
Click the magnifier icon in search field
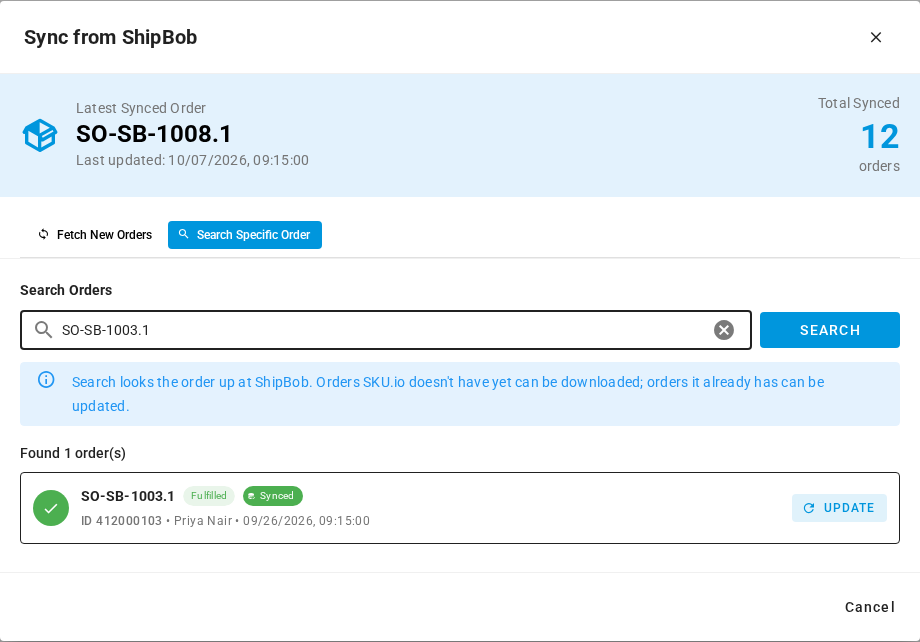pyautogui.click(x=43, y=330)
